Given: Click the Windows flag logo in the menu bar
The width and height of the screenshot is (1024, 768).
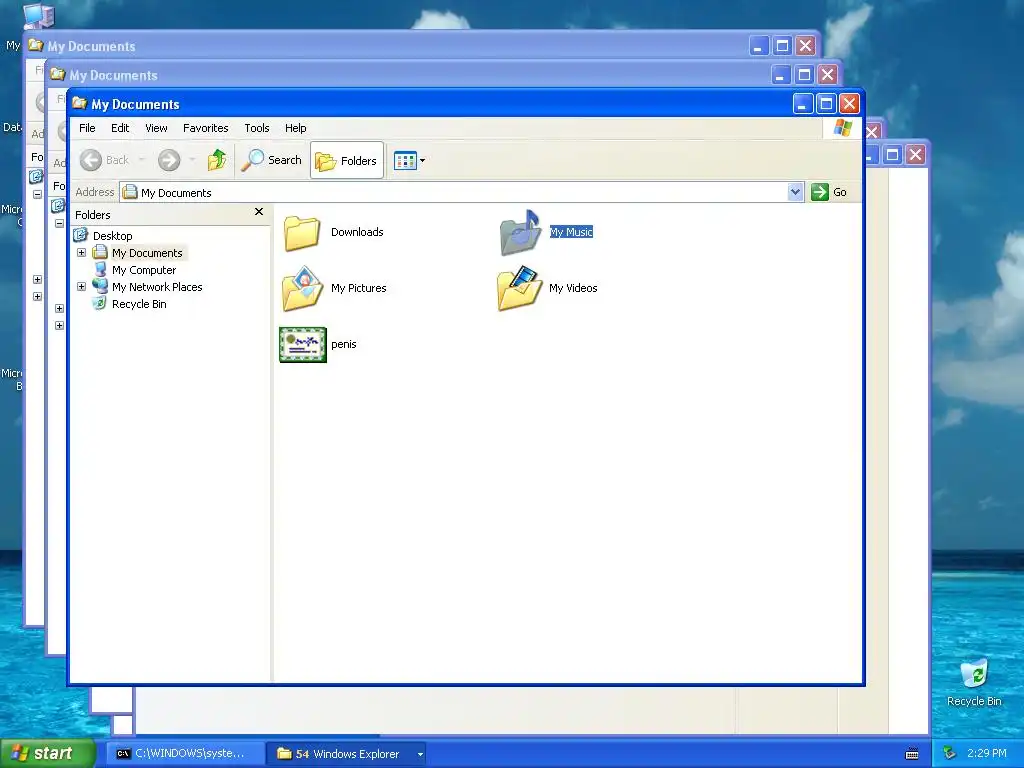Looking at the screenshot, I should point(842,127).
